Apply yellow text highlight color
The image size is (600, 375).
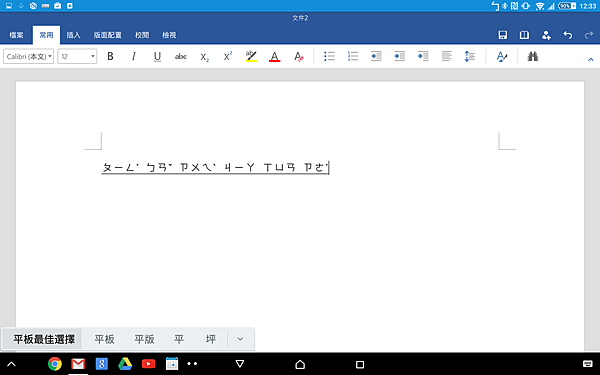(x=251, y=57)
